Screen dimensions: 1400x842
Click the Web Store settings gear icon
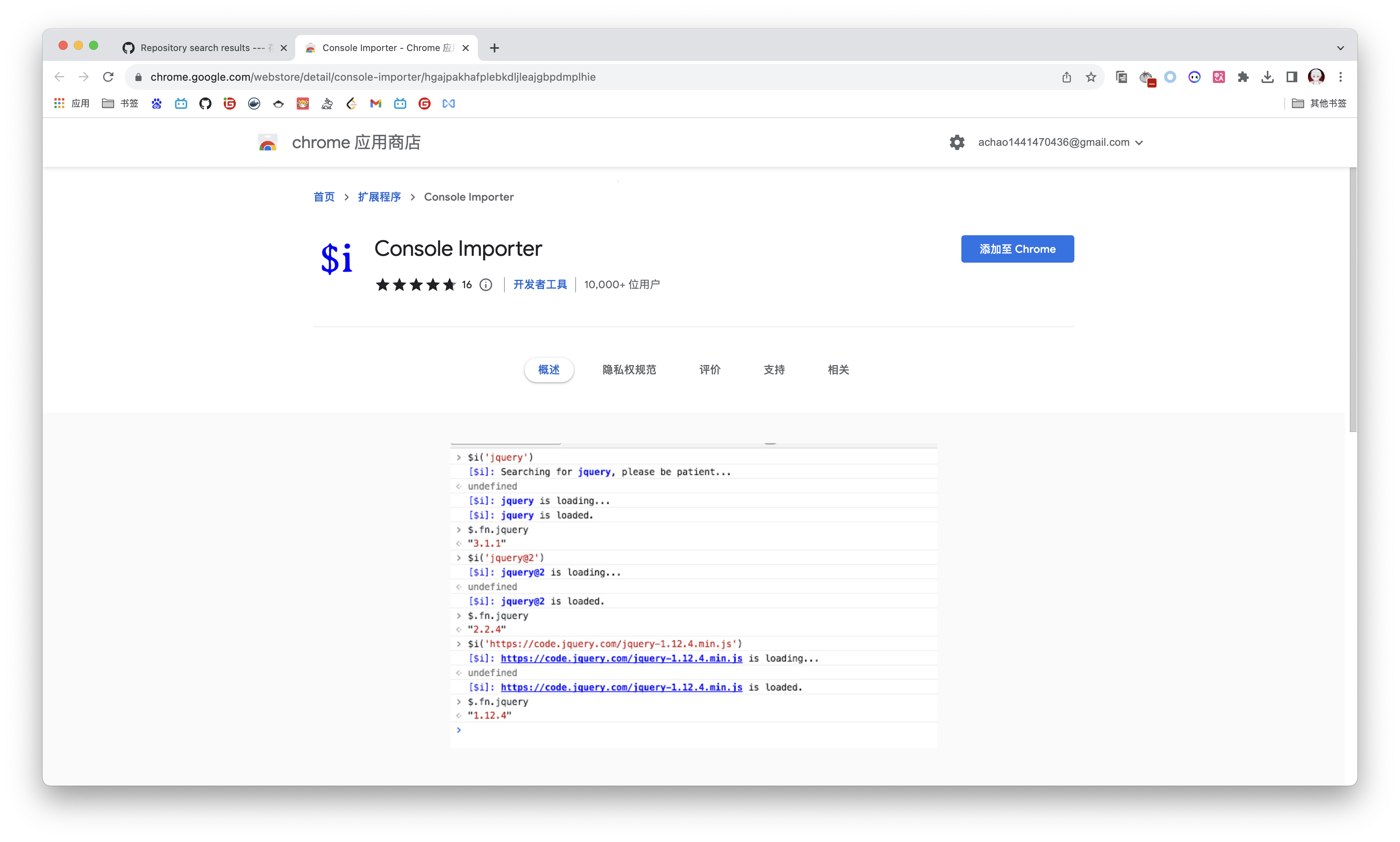(956, 142)
